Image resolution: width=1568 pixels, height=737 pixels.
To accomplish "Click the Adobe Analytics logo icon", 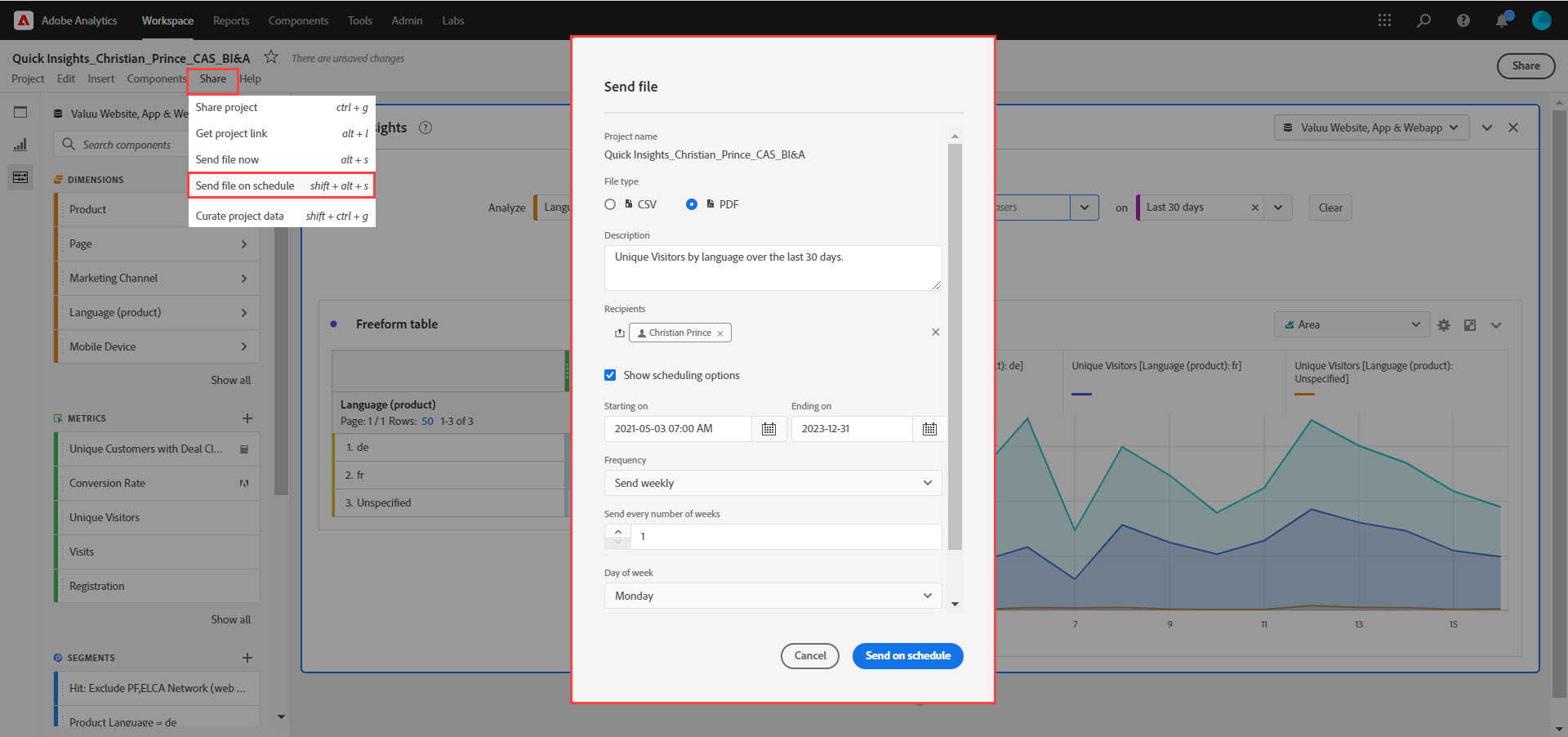I will [24, 20].
